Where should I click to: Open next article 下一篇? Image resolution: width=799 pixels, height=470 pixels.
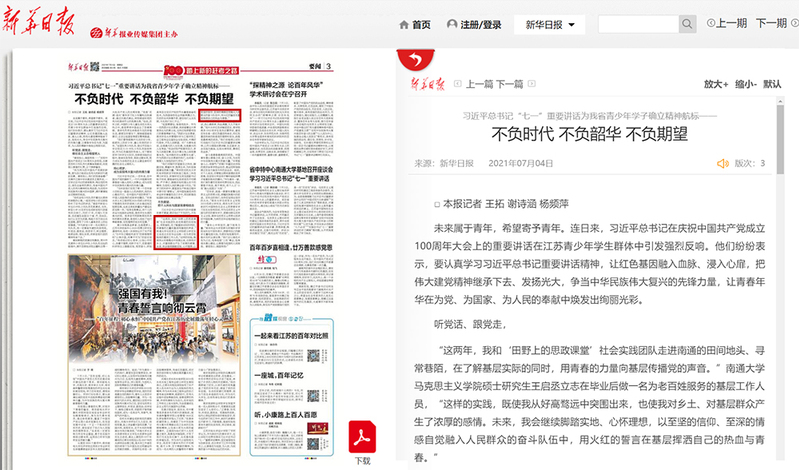coord(510,85)
